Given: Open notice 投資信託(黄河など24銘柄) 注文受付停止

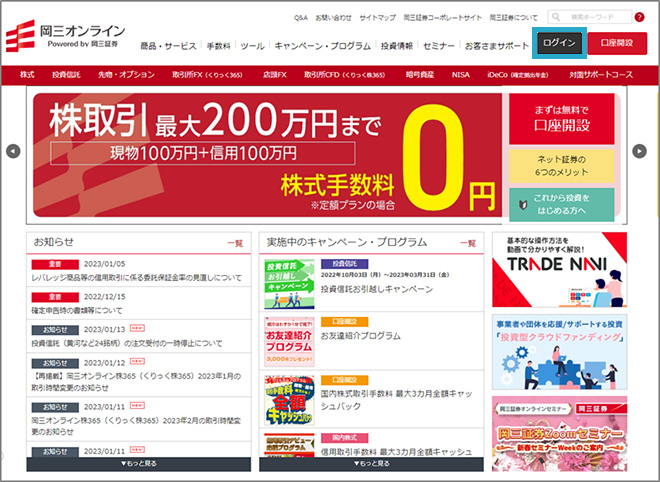Looking at the screenshot, I should (127, 344).
